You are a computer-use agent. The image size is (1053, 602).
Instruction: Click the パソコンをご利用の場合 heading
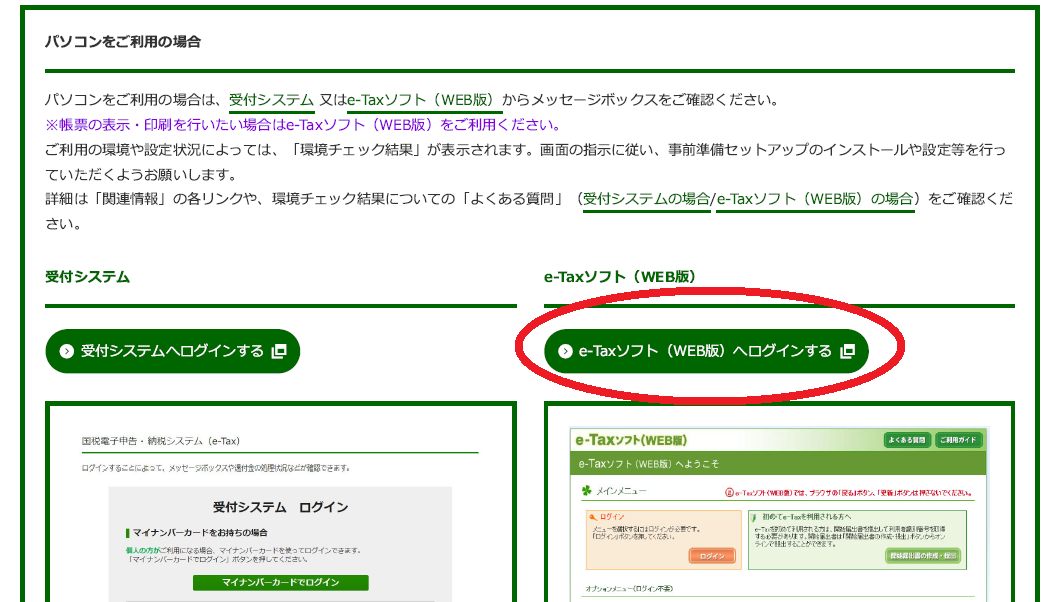click(123, 42)
